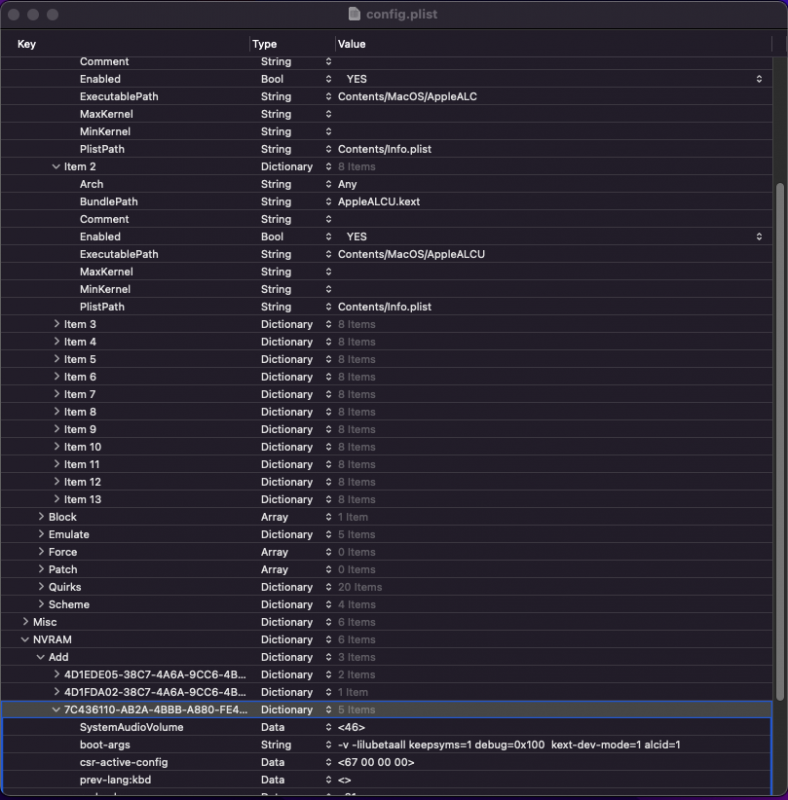Collapse the Item 2 dictionary

(56, 167)
